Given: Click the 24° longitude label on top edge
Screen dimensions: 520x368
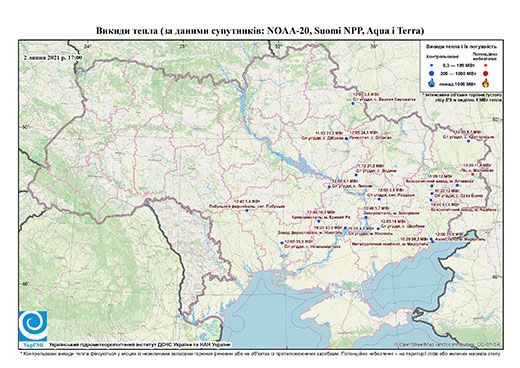Looking at the screenshot, I should pos(87,47).
